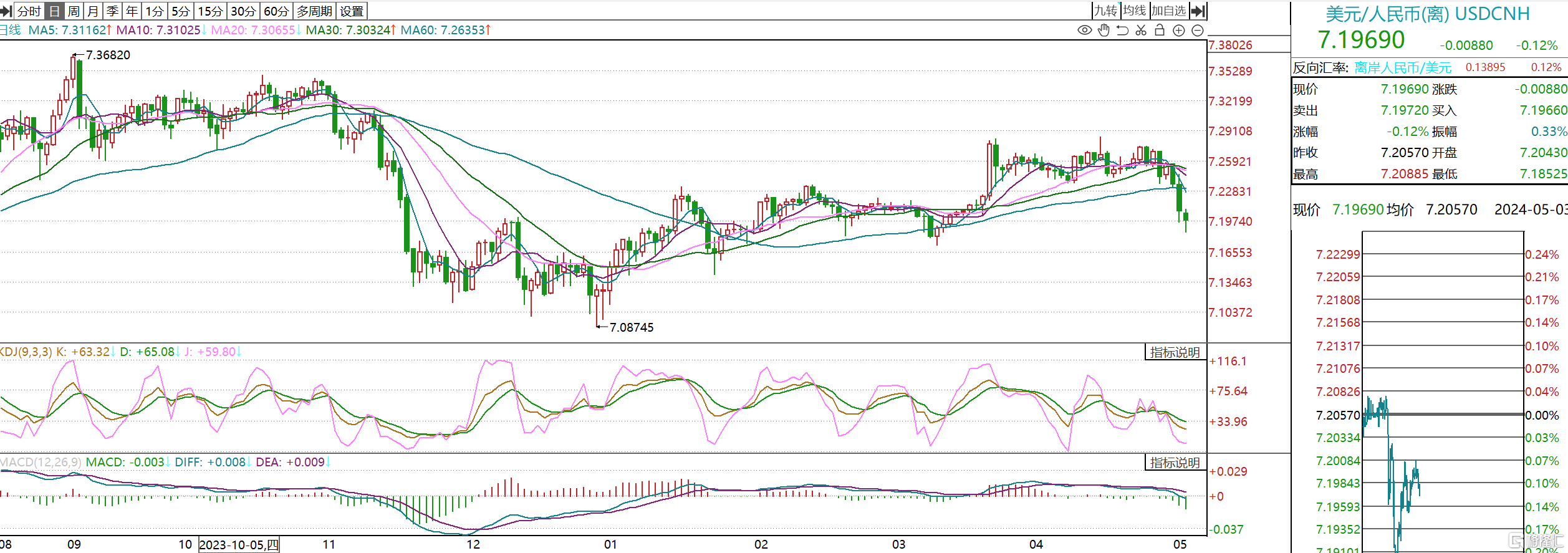Add to watchlist with 加自选
Image resolution: width=1568 pixels, height=553 pixels.
[1168, 11]
